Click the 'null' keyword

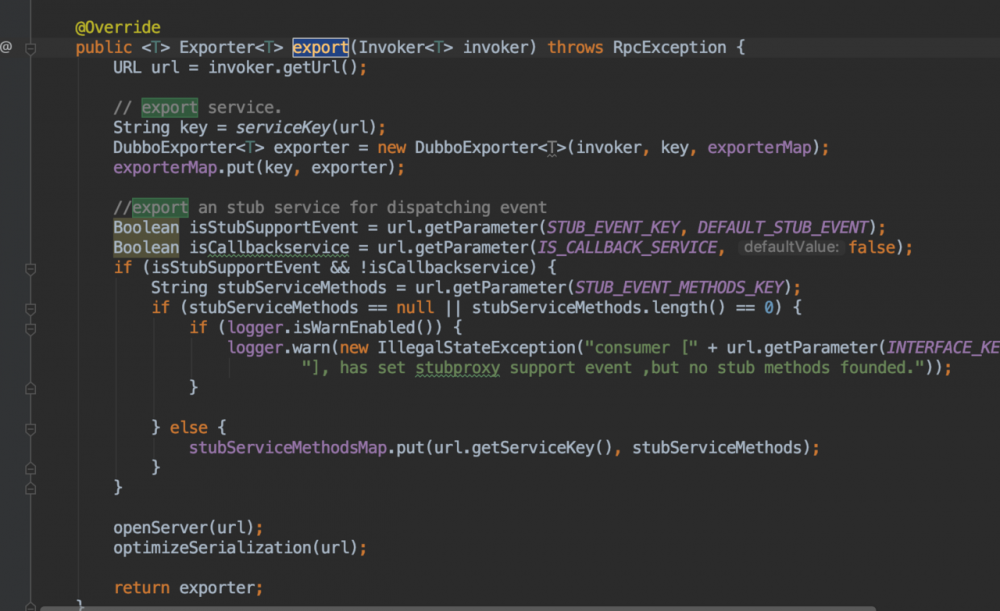[415, 307]
